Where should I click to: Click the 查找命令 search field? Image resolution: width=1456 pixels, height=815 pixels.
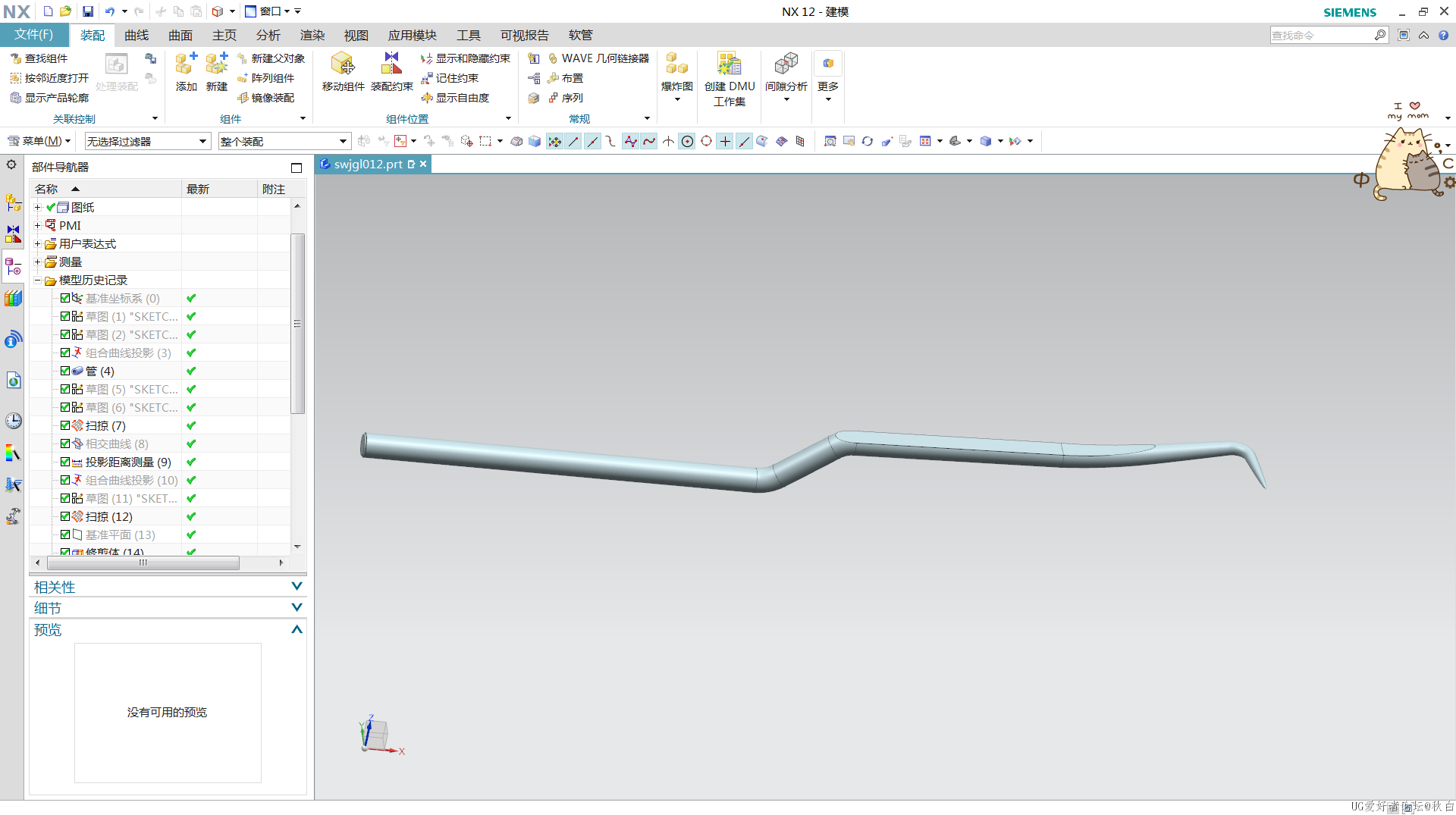point(1322,35)
